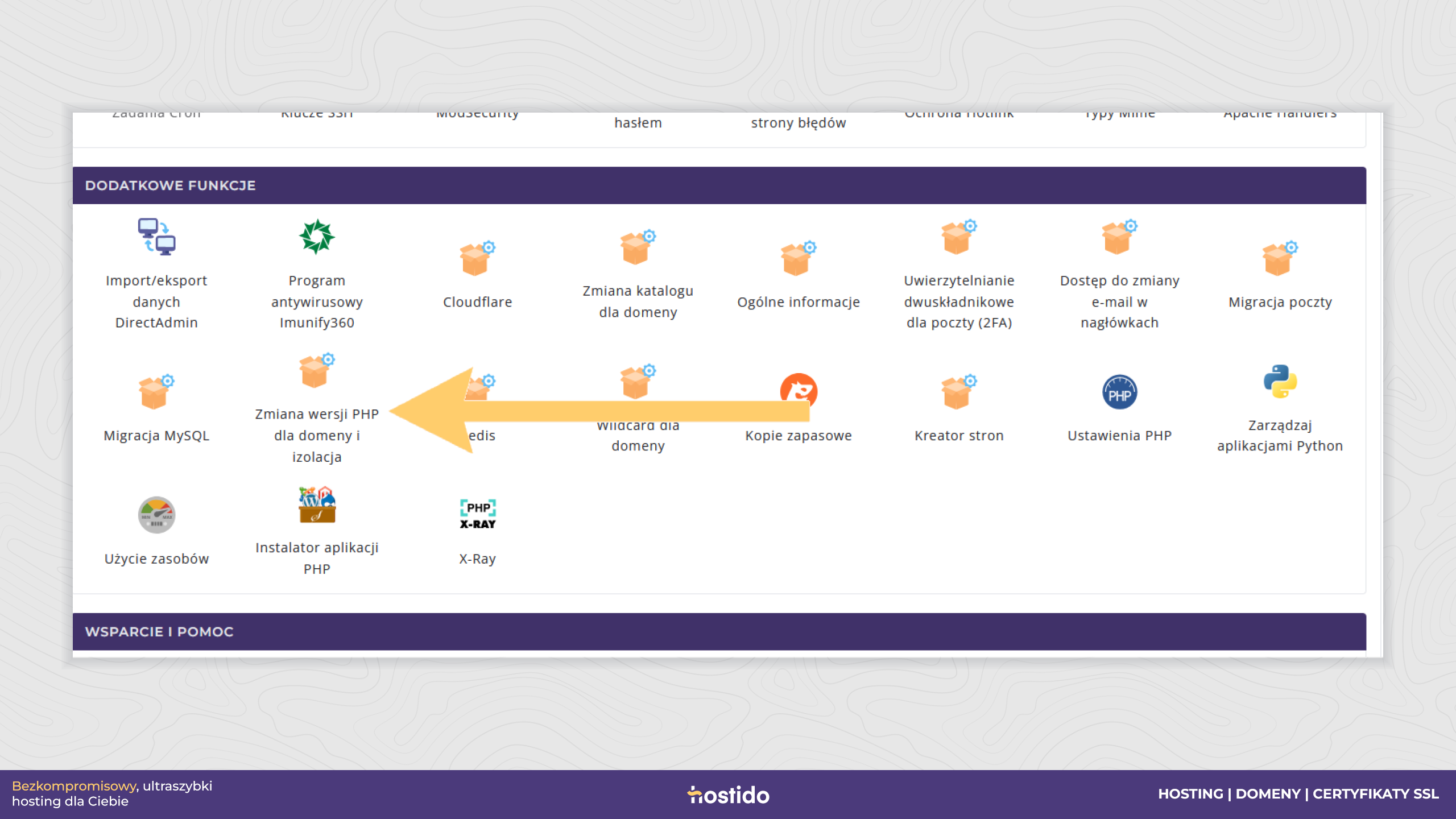Screen dimensions: 1456x819
Task: Click the Dodatkowe Funkcje section header
Action: coord(719,185)
